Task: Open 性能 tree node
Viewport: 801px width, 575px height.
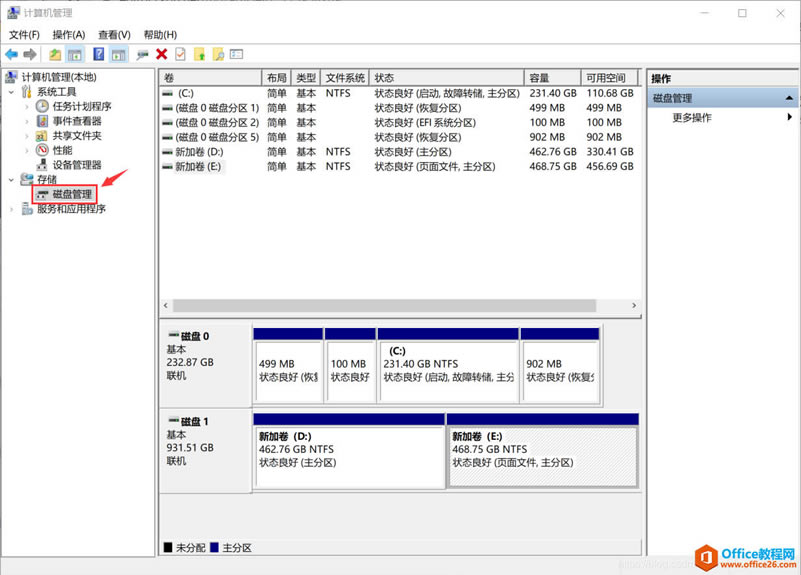Action: pyautogui.click(x=62, y=150)
